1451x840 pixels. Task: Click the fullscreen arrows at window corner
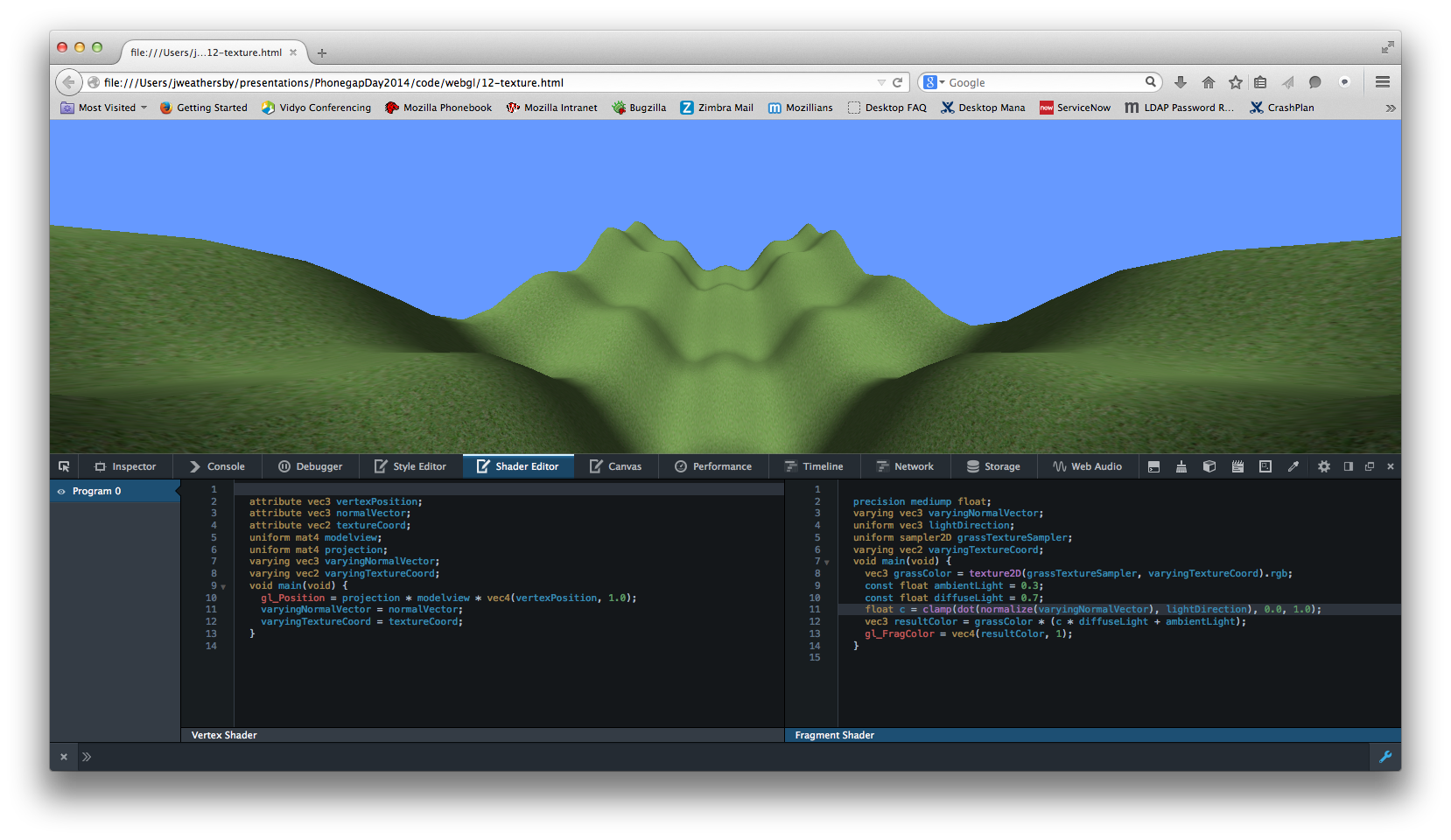click(x=1387, y=47)
